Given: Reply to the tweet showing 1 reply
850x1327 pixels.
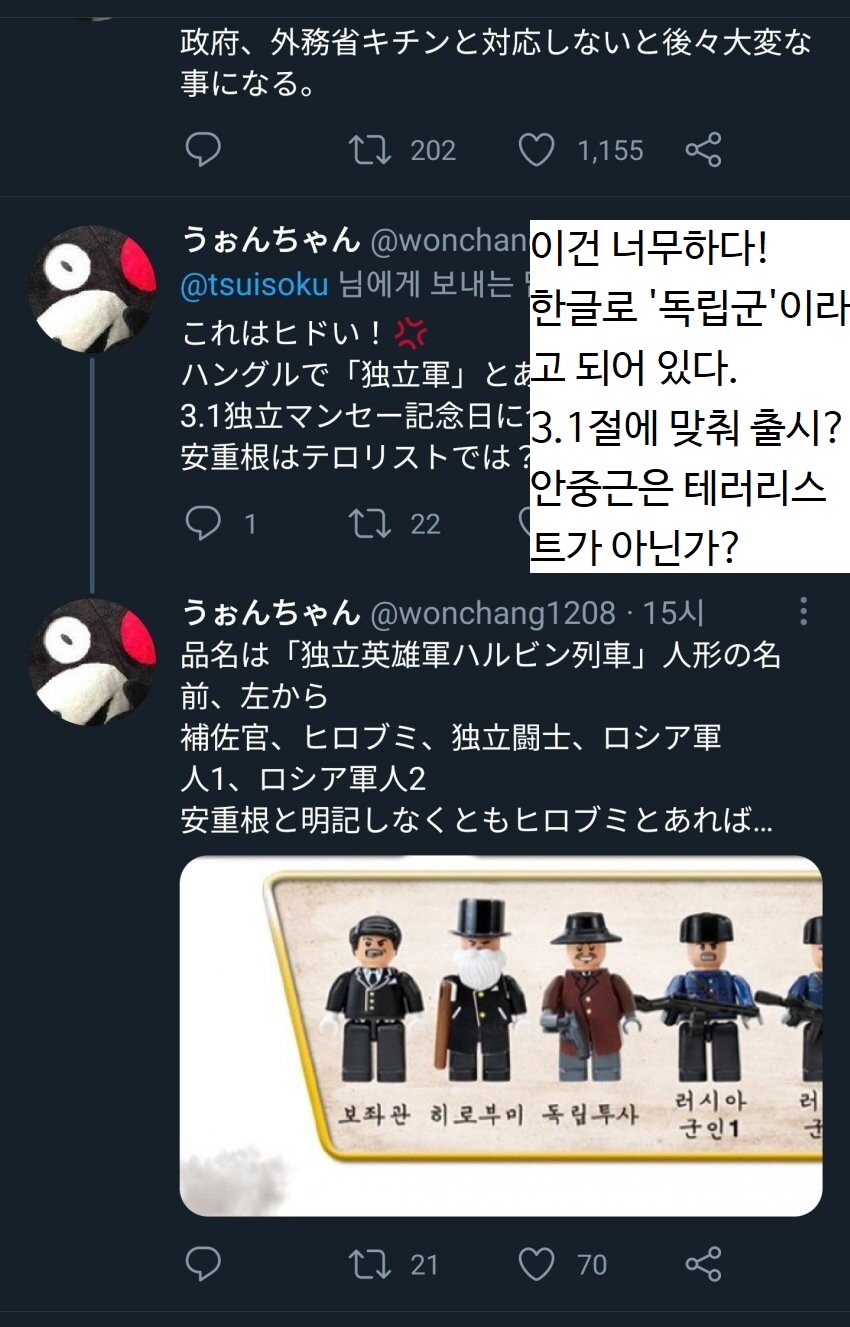Looking at the screenshot, I should pyautogui.click(x=203, y=524).
